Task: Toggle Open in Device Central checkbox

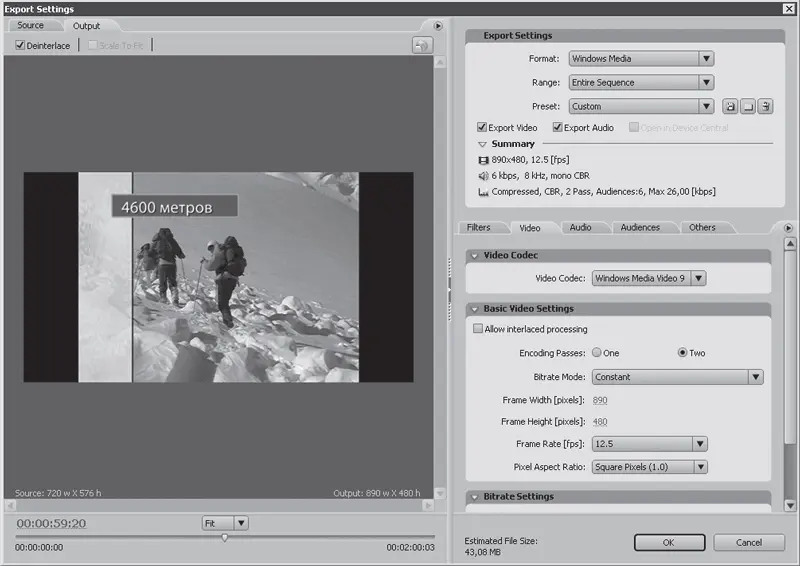Action: tap(634, 127)
